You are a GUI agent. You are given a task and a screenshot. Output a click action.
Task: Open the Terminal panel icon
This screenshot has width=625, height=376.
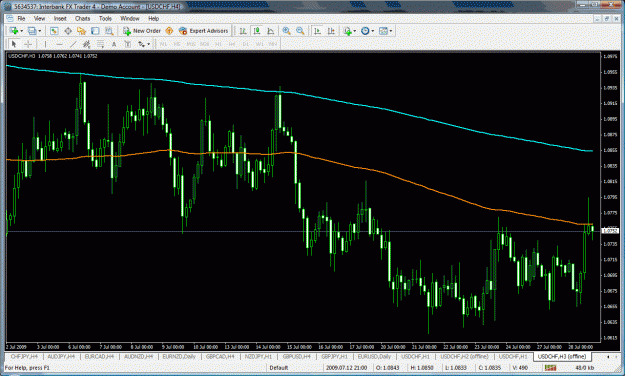click(95, 31)
